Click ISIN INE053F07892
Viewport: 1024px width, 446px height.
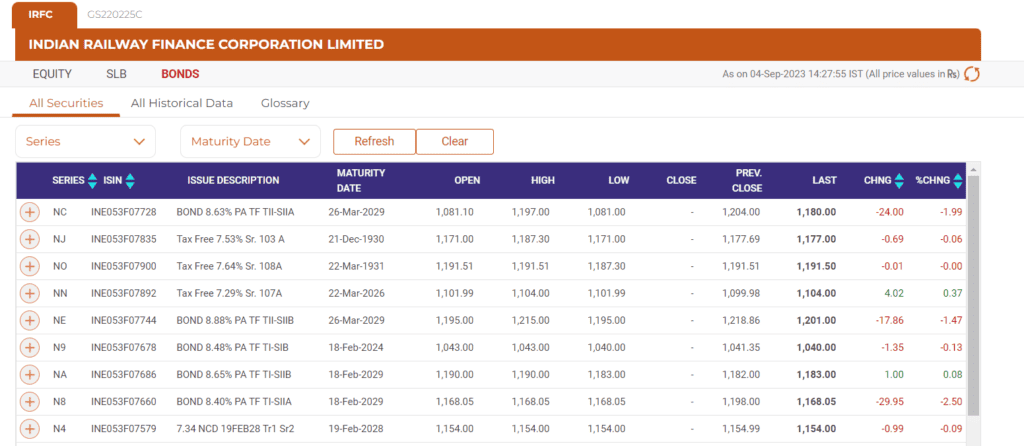point(124,294)
